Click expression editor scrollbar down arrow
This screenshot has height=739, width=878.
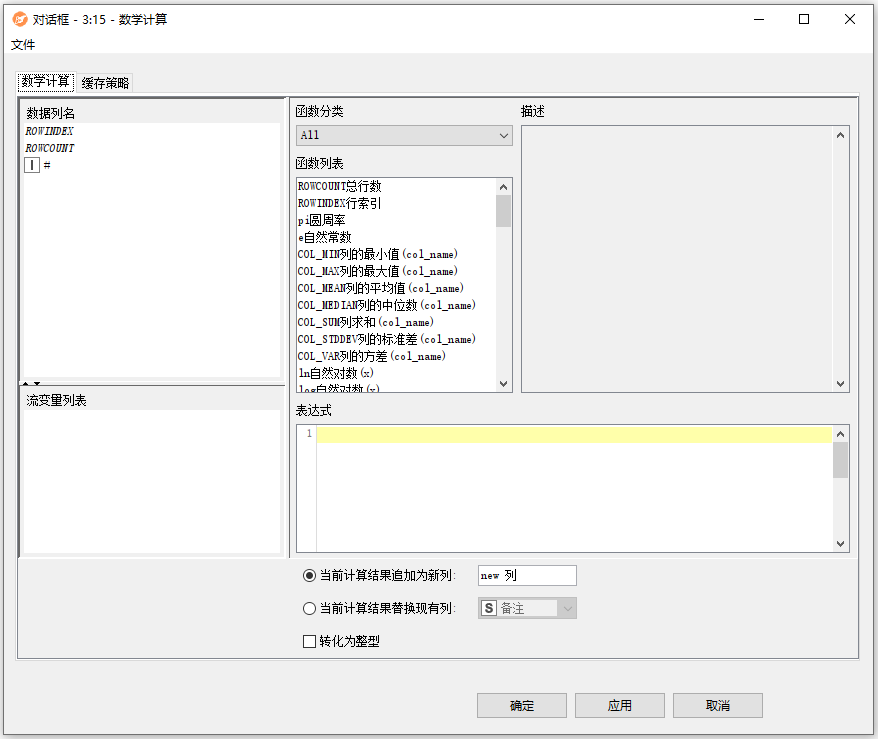(x=841, y=543)
